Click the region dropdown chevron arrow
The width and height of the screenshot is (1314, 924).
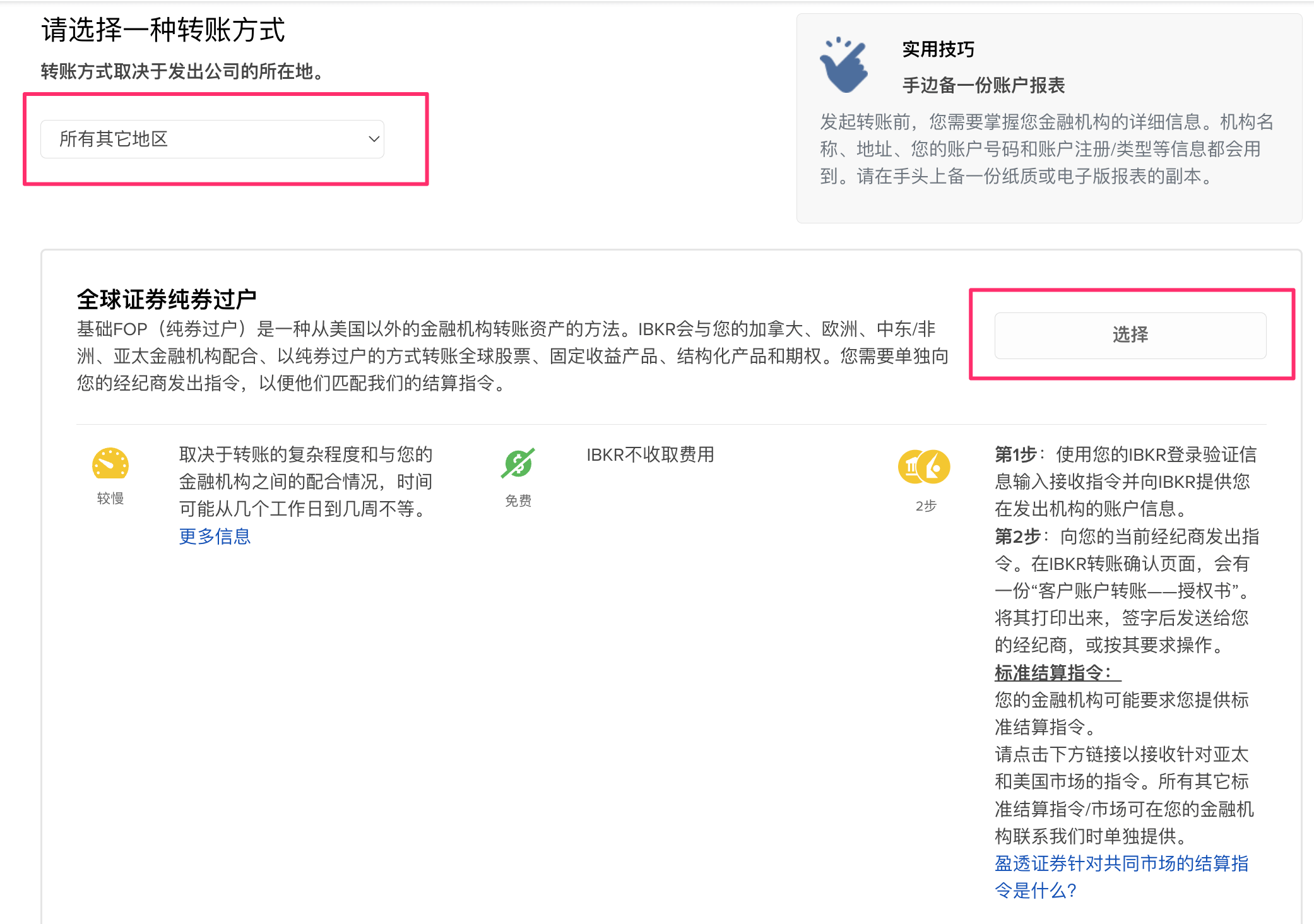coord(374,139)
